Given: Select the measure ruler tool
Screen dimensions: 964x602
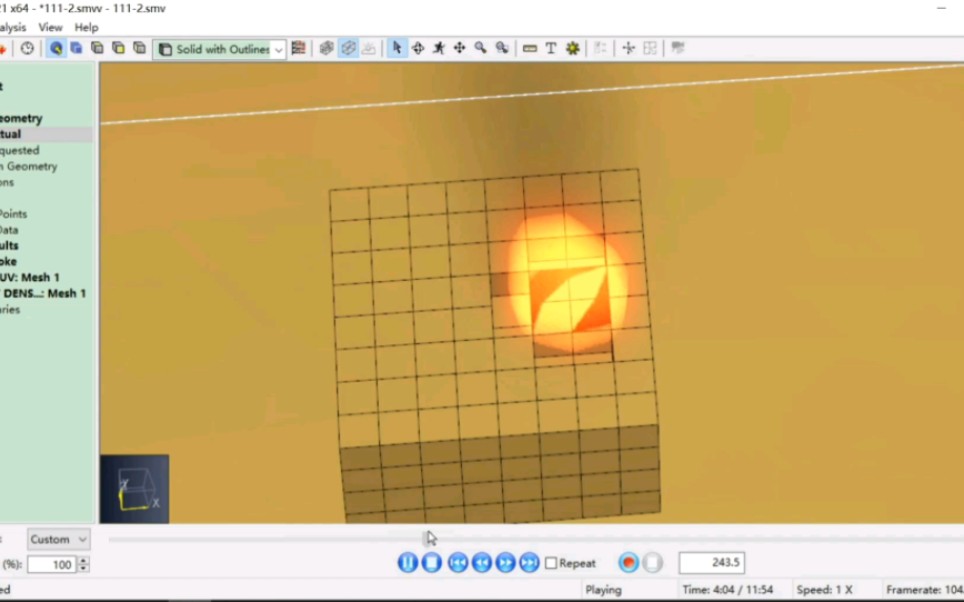Looking at the screenshot, I should 529,48.
